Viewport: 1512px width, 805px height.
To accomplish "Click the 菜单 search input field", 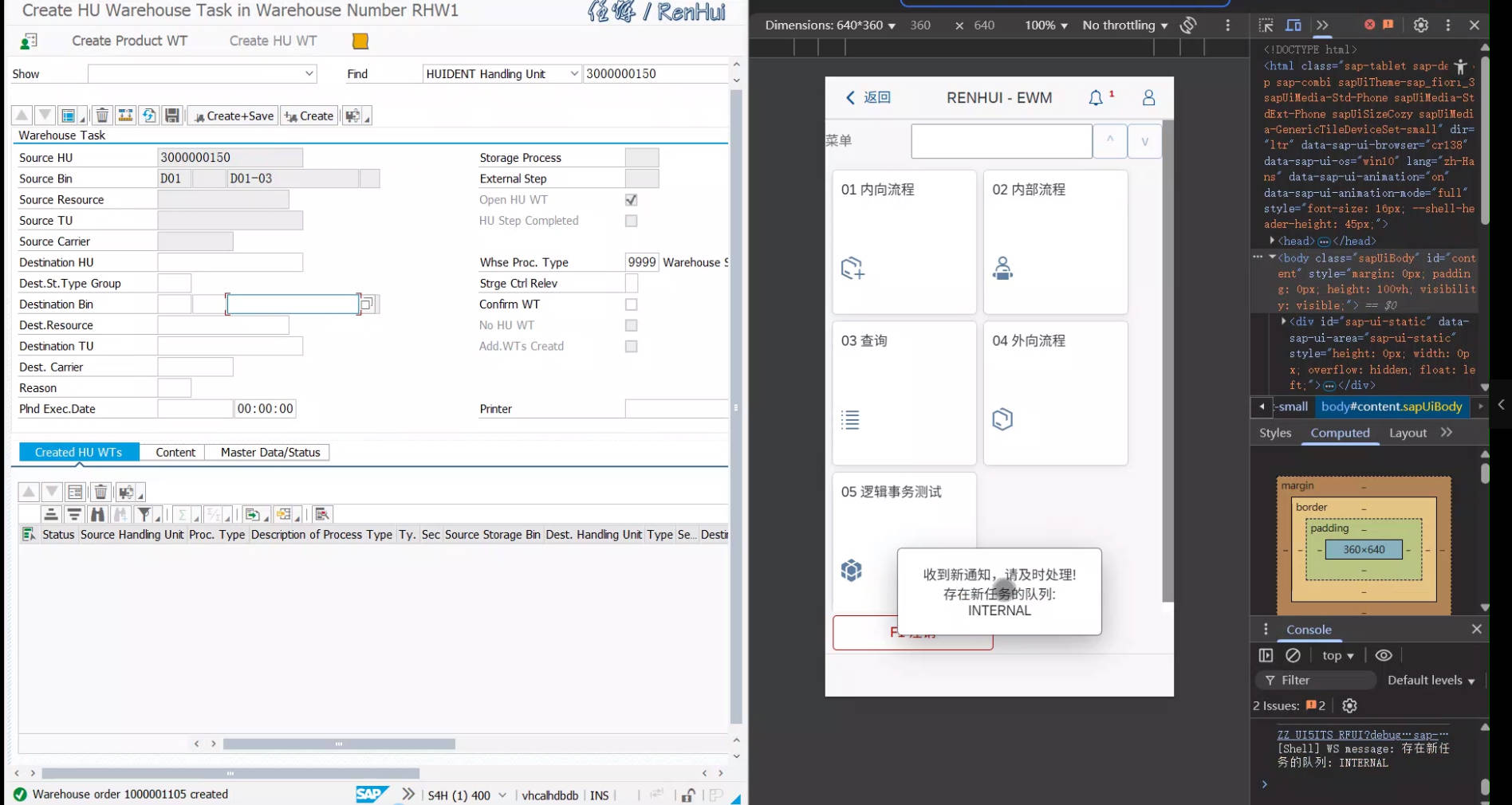I will (1002, 141).
